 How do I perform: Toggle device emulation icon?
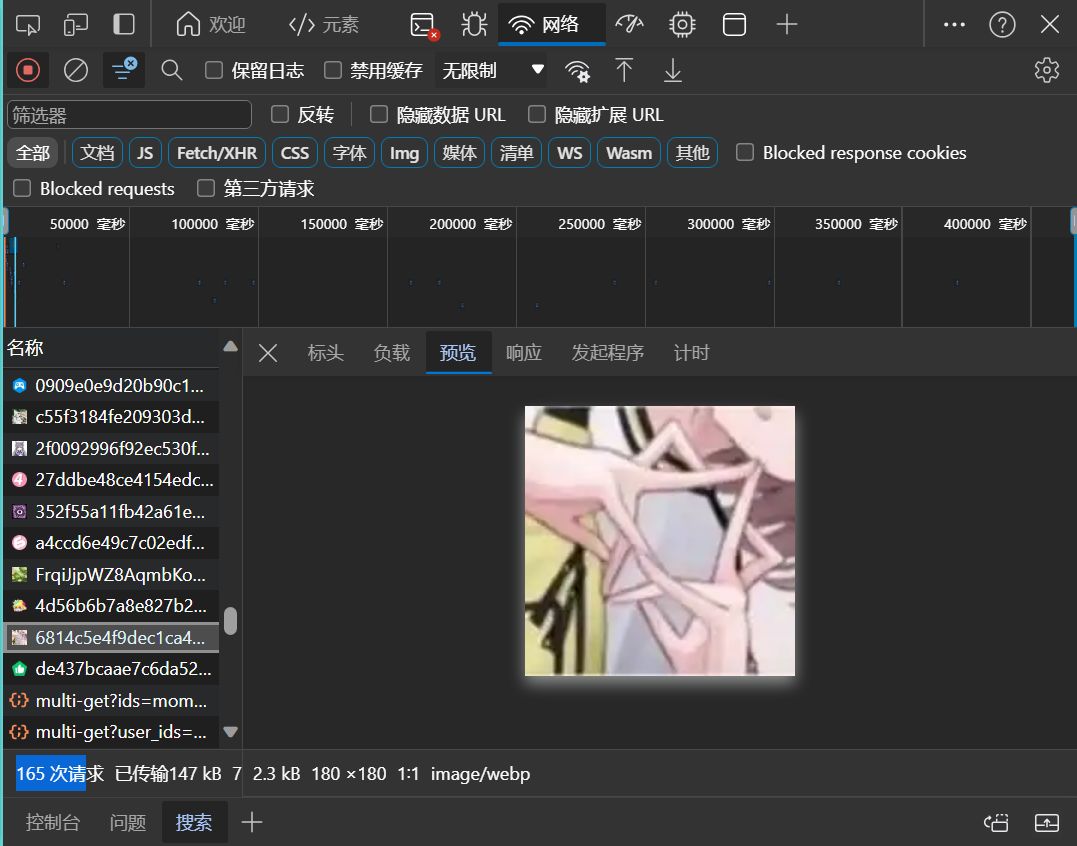coord(76,25)
